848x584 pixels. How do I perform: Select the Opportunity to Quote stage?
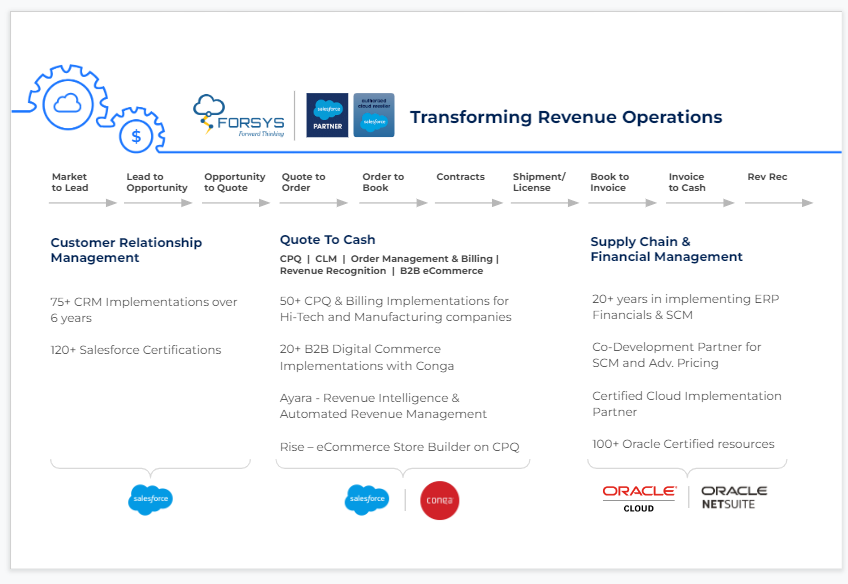click(235, 182)
